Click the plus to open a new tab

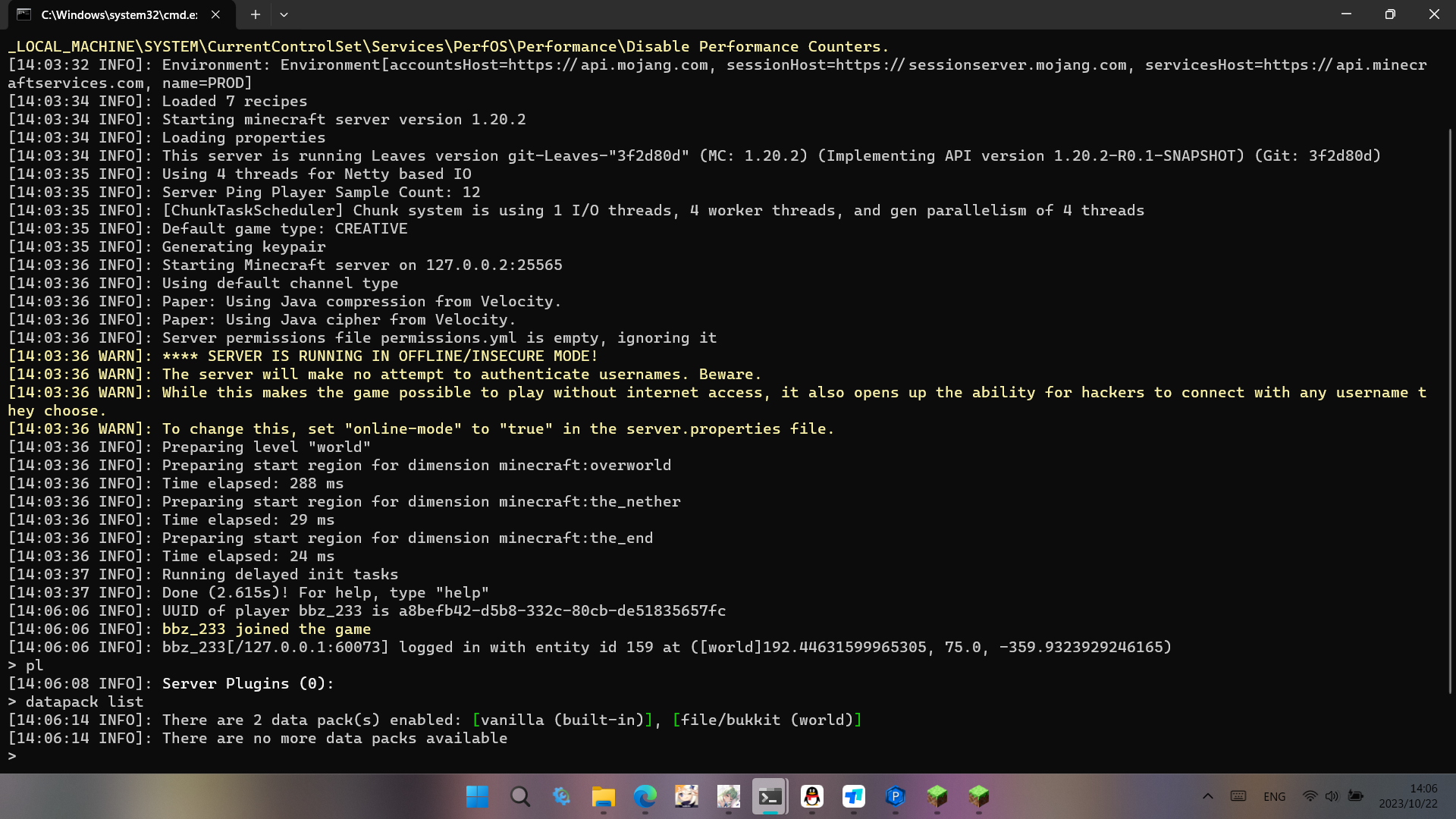click(x=256, y=14)
